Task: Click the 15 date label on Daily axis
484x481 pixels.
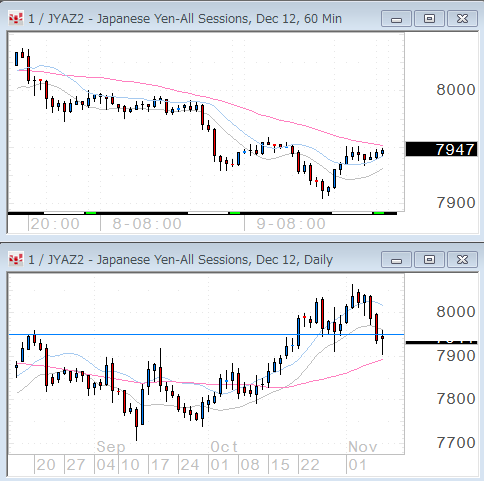Action: pyautogui.click(x=280, y=465)
